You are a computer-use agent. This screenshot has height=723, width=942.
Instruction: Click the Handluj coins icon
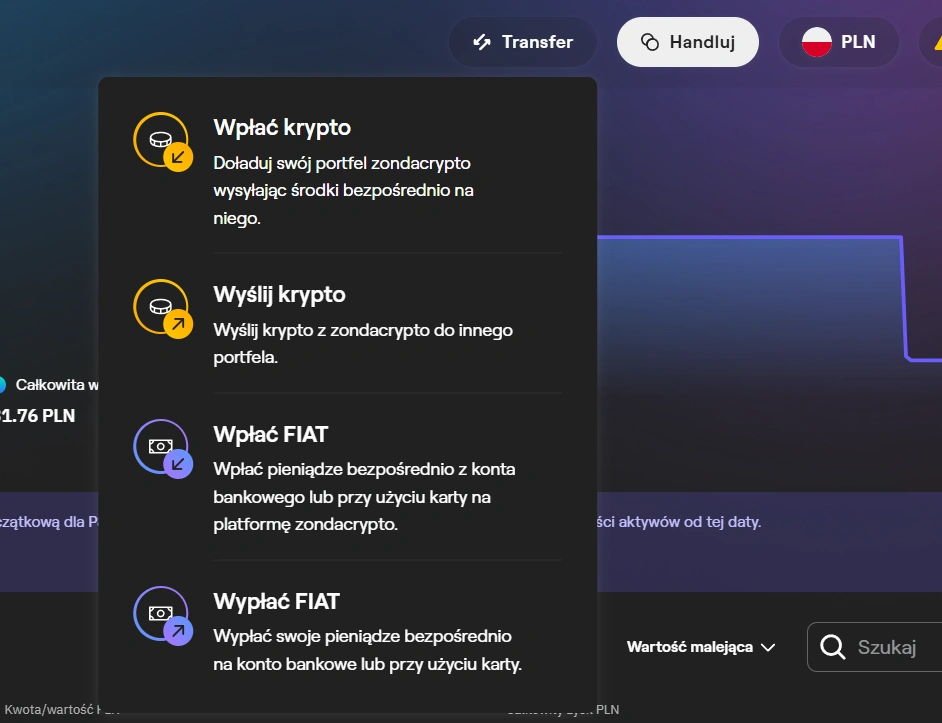[x=650, y=42]
